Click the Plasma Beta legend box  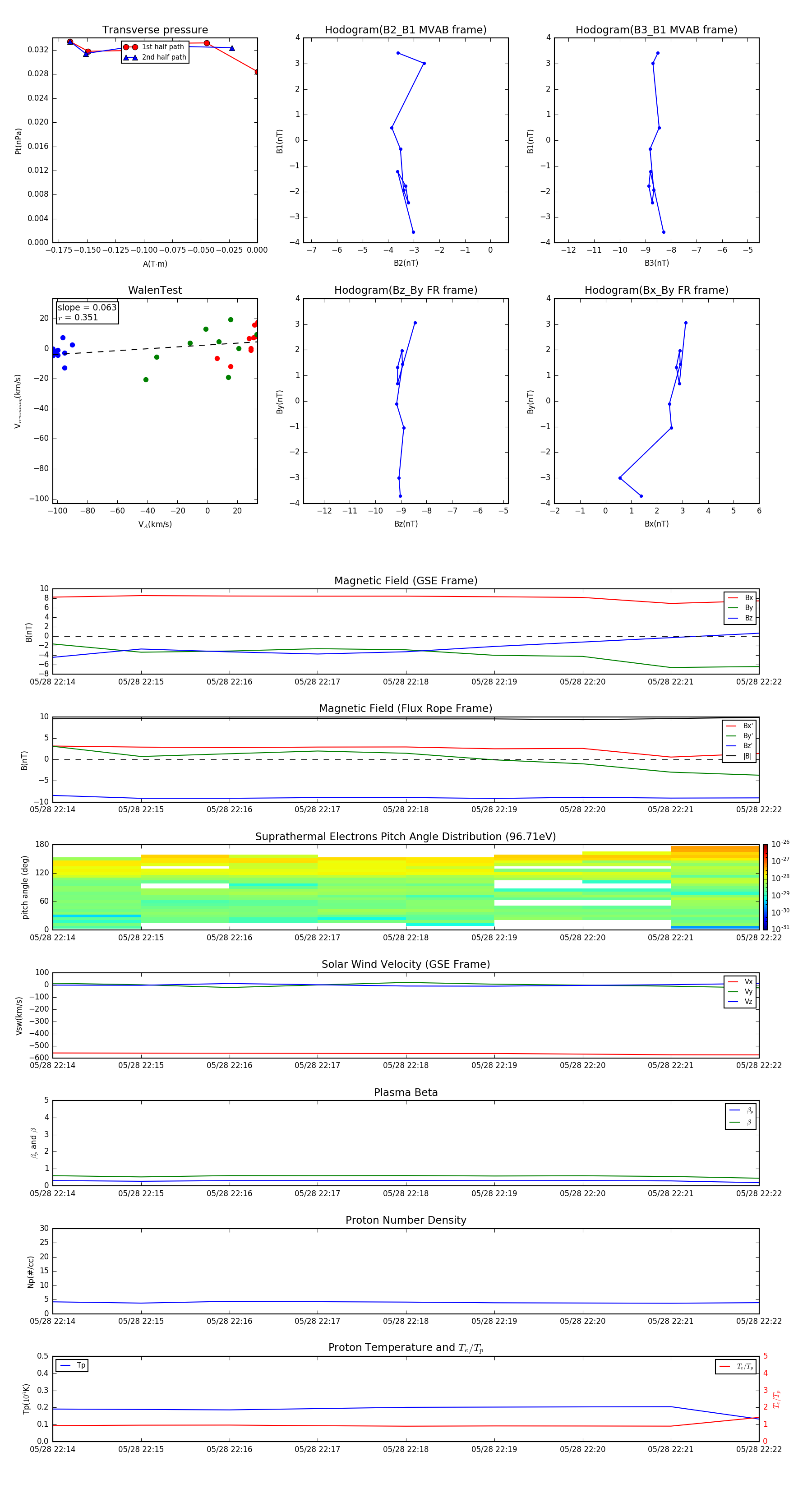(740, 1116)
